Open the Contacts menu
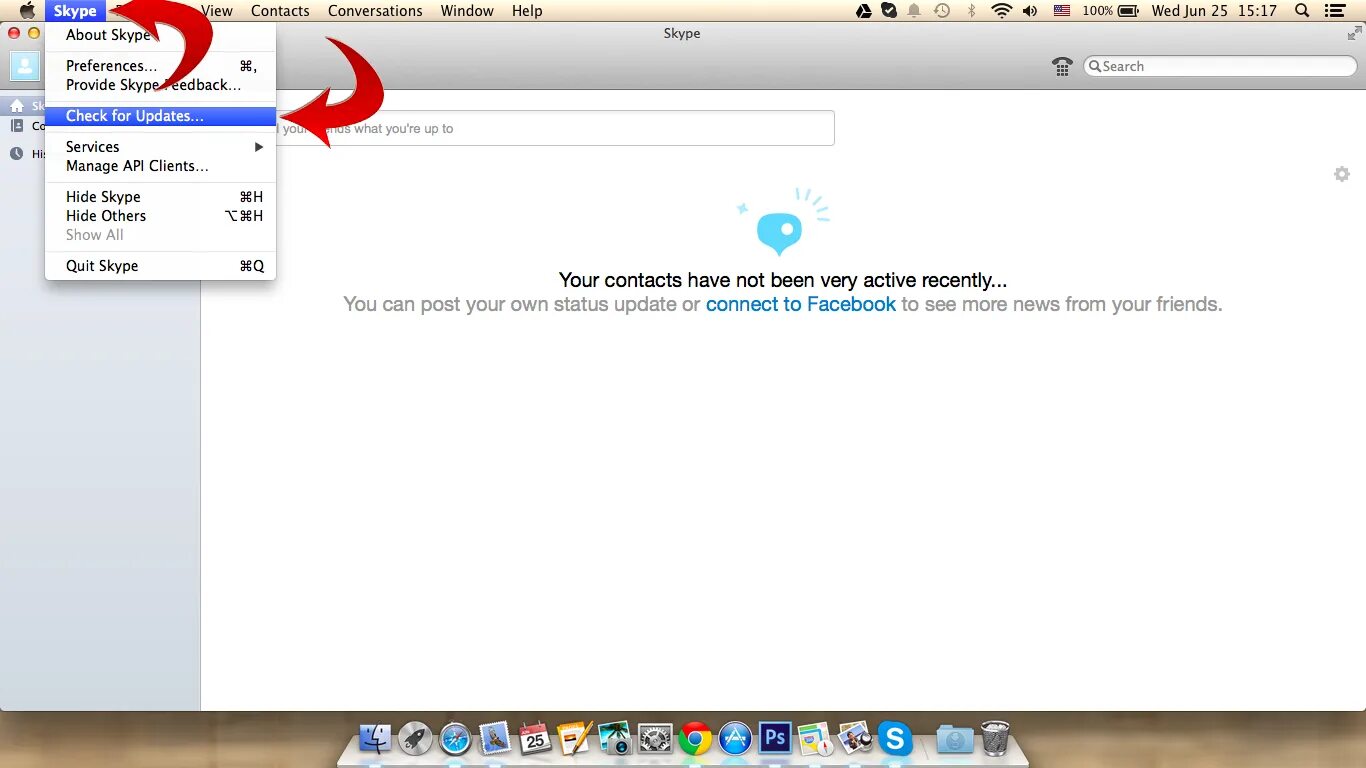 coord(280,11)
